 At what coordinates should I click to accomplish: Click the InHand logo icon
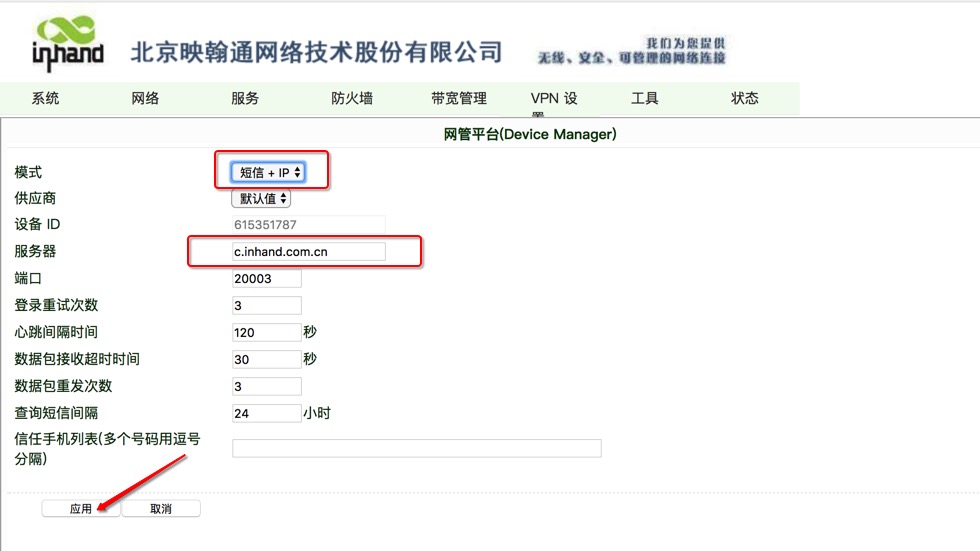[67, 44]
